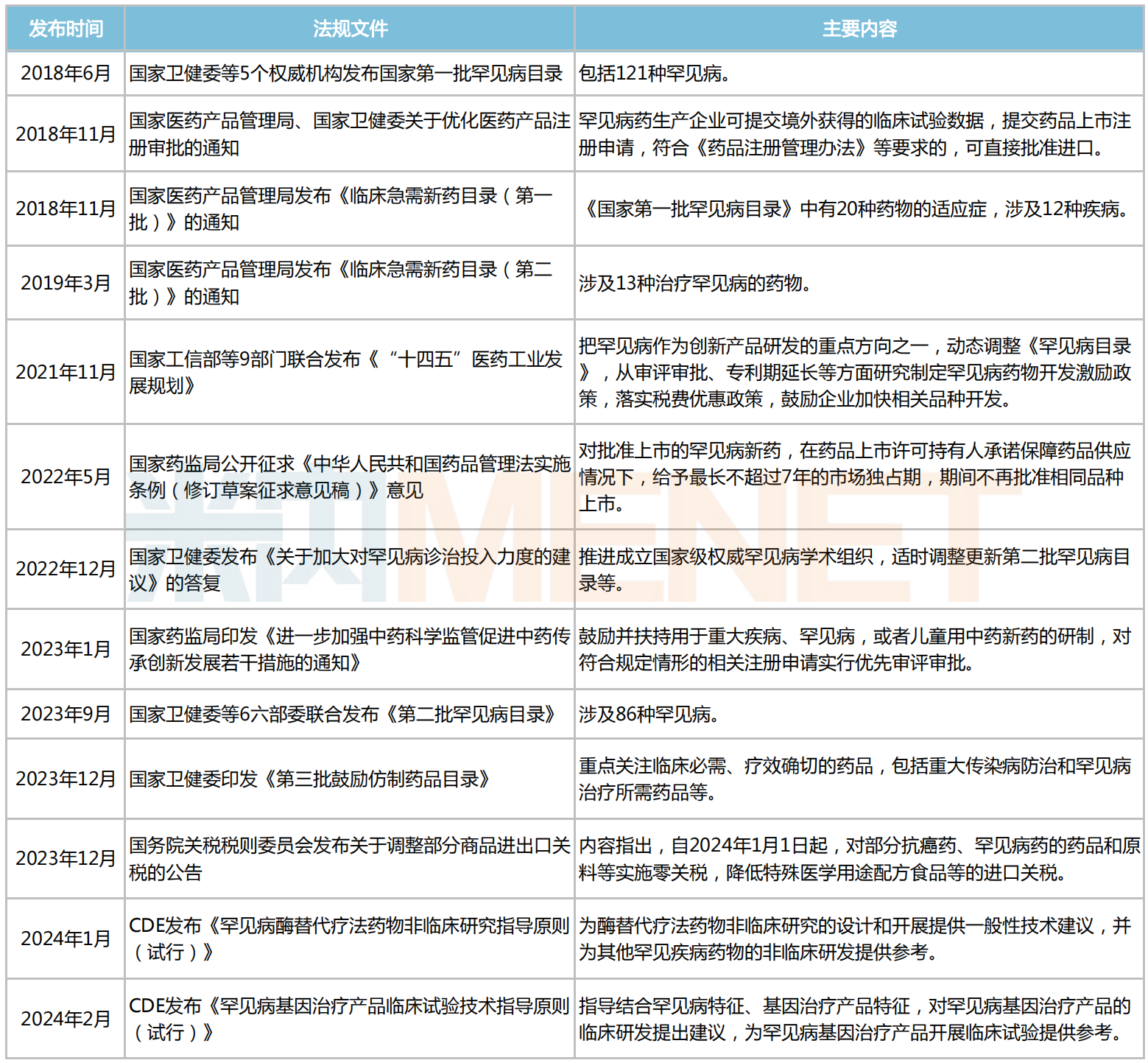Select the cell about 儿童用中药新药的研制

[x=859, y=649]
